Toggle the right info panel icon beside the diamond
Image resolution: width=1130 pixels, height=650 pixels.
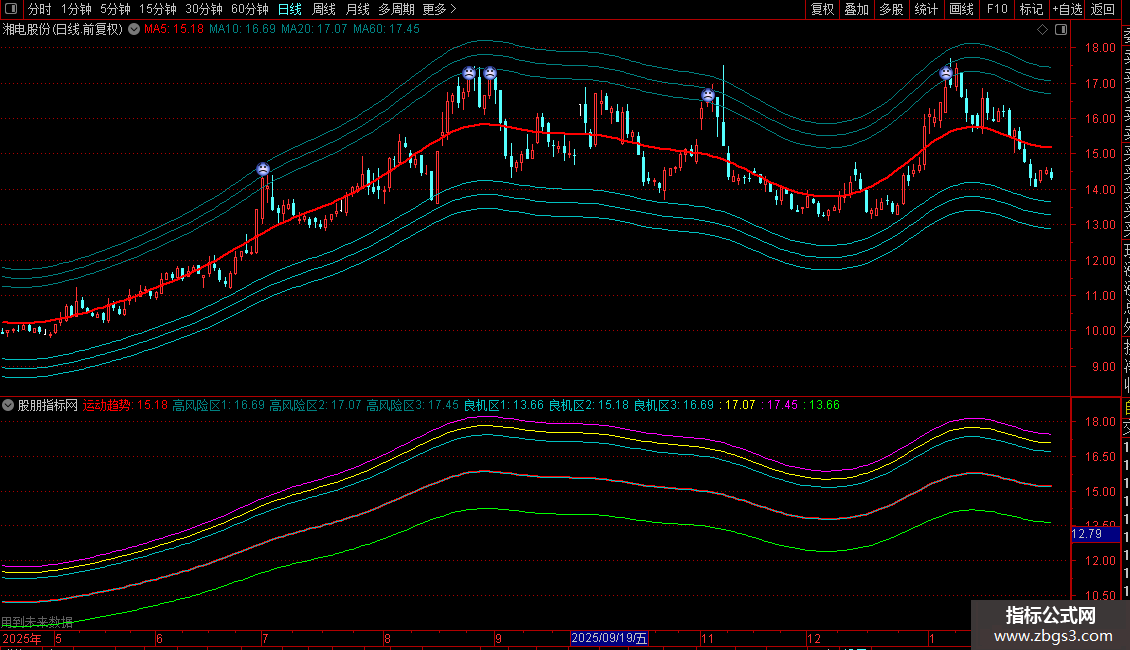click(x=1061, y=29)
